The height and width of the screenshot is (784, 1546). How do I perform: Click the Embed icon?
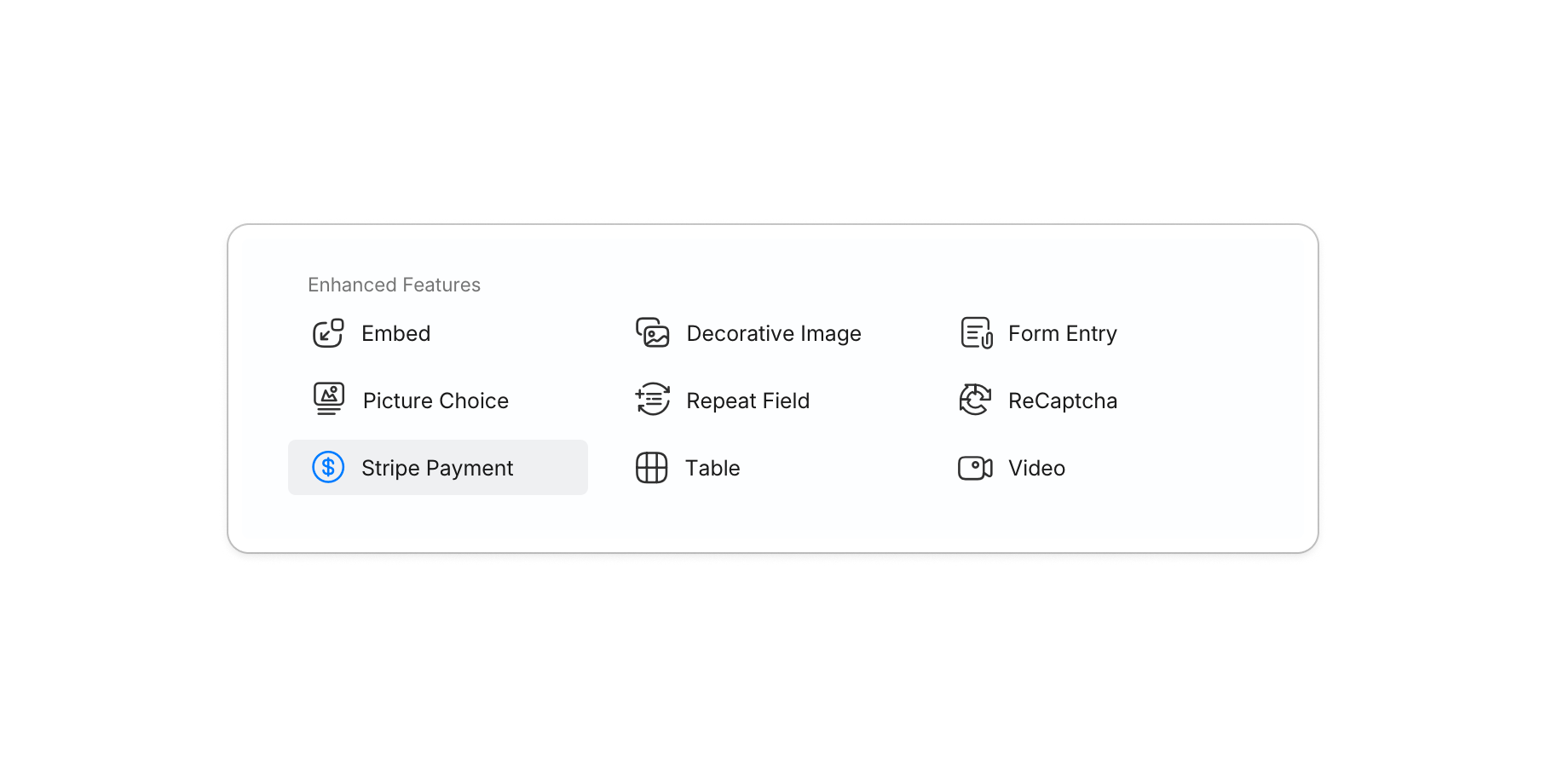click(327, 333)
